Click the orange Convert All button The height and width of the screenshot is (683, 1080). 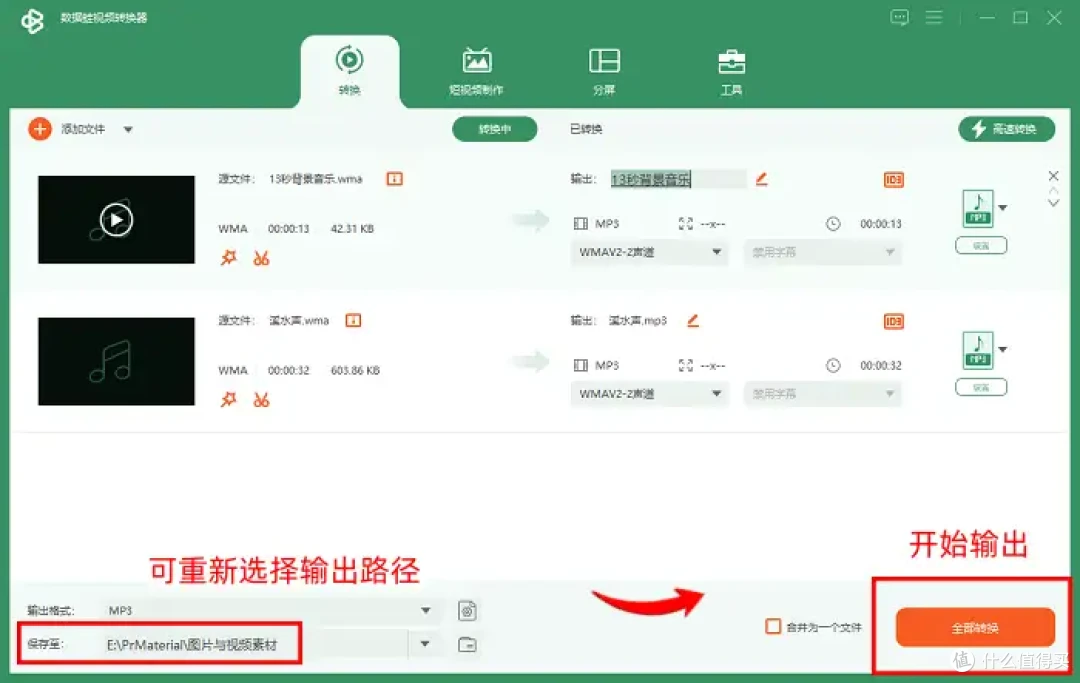click(x=975, y=627)
